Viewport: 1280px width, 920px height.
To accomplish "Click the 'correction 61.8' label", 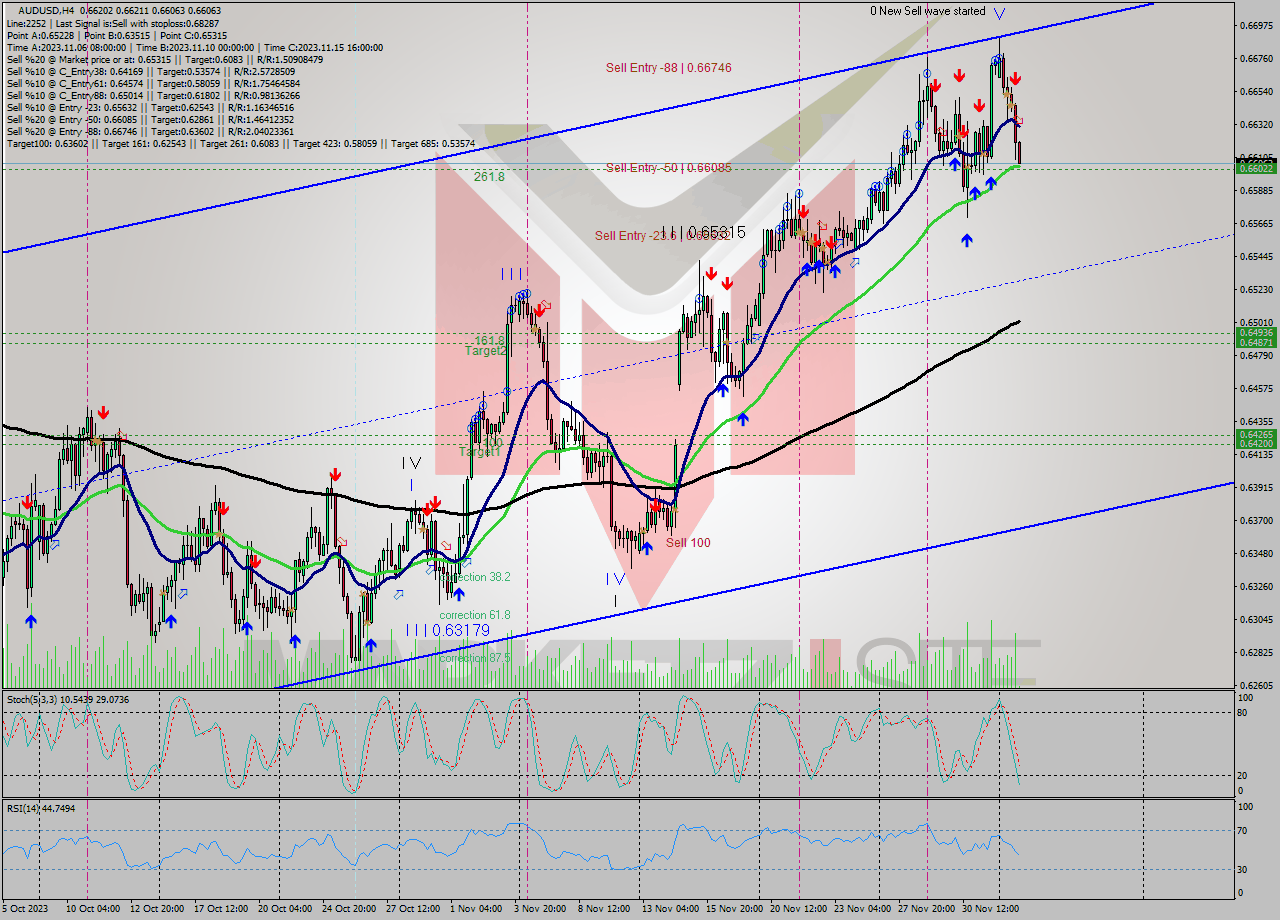I will pos(475,615).
